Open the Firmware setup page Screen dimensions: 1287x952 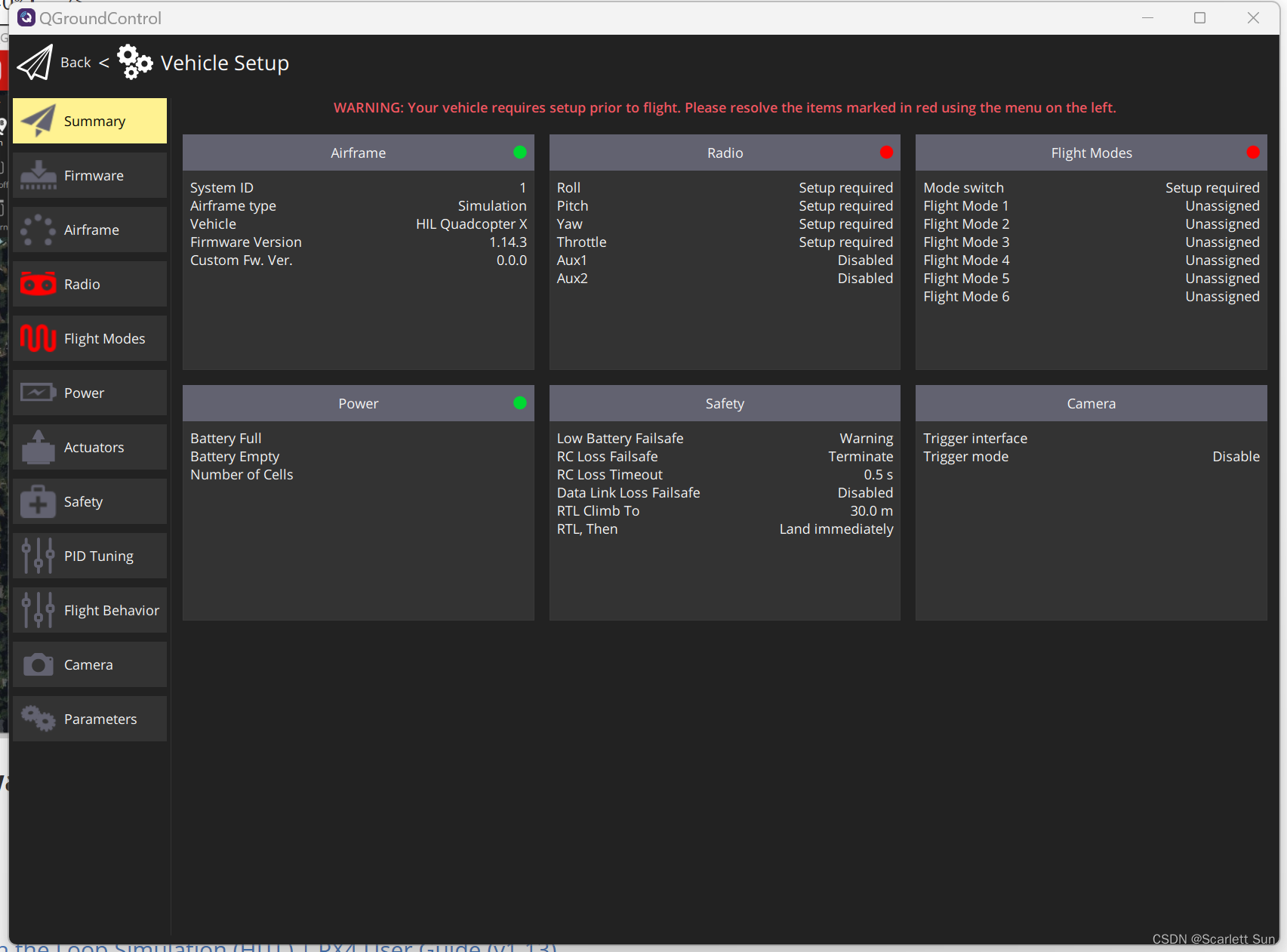(x=90, y=175)
